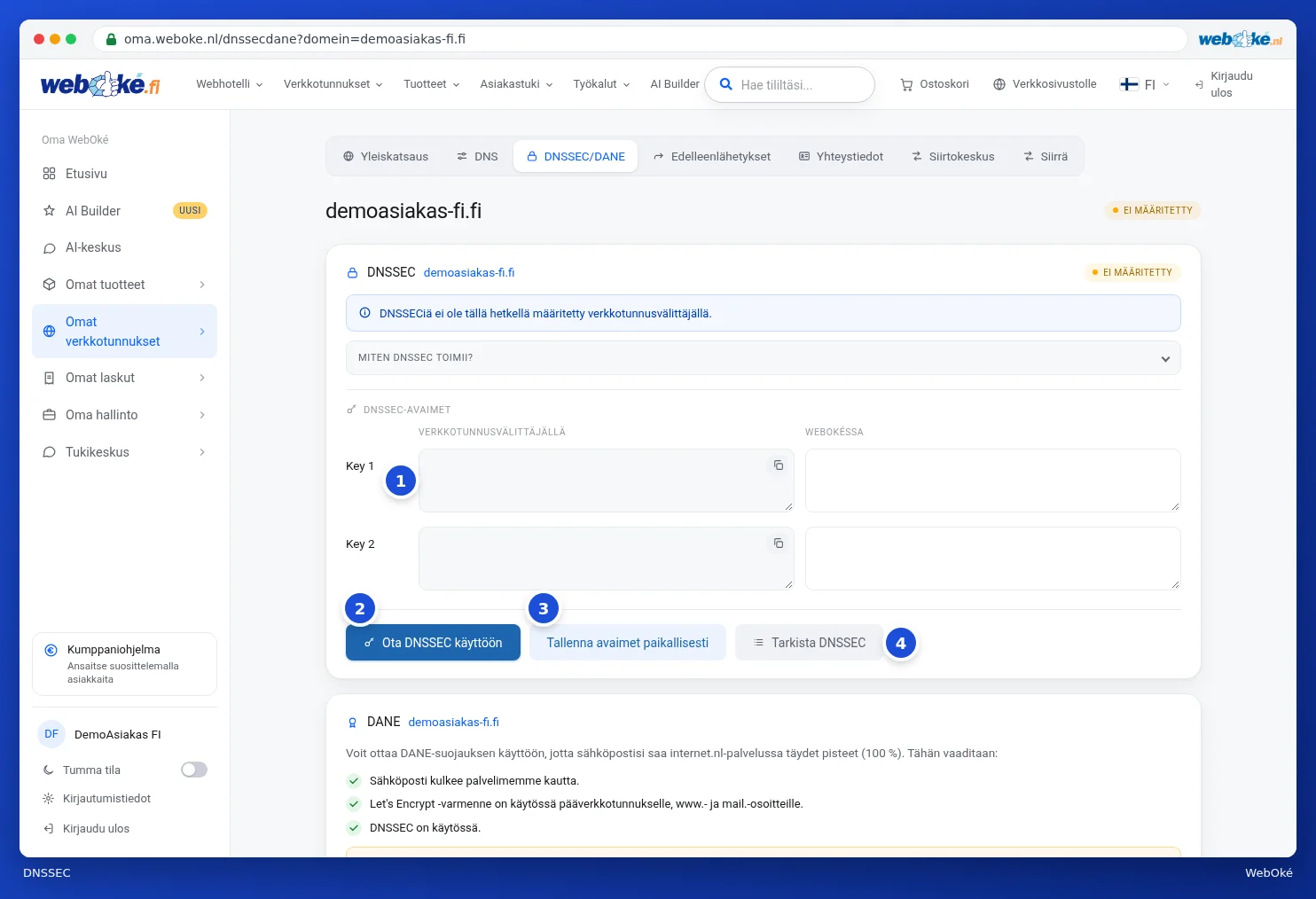Go to Verkkosivustolle website link

1045,84
